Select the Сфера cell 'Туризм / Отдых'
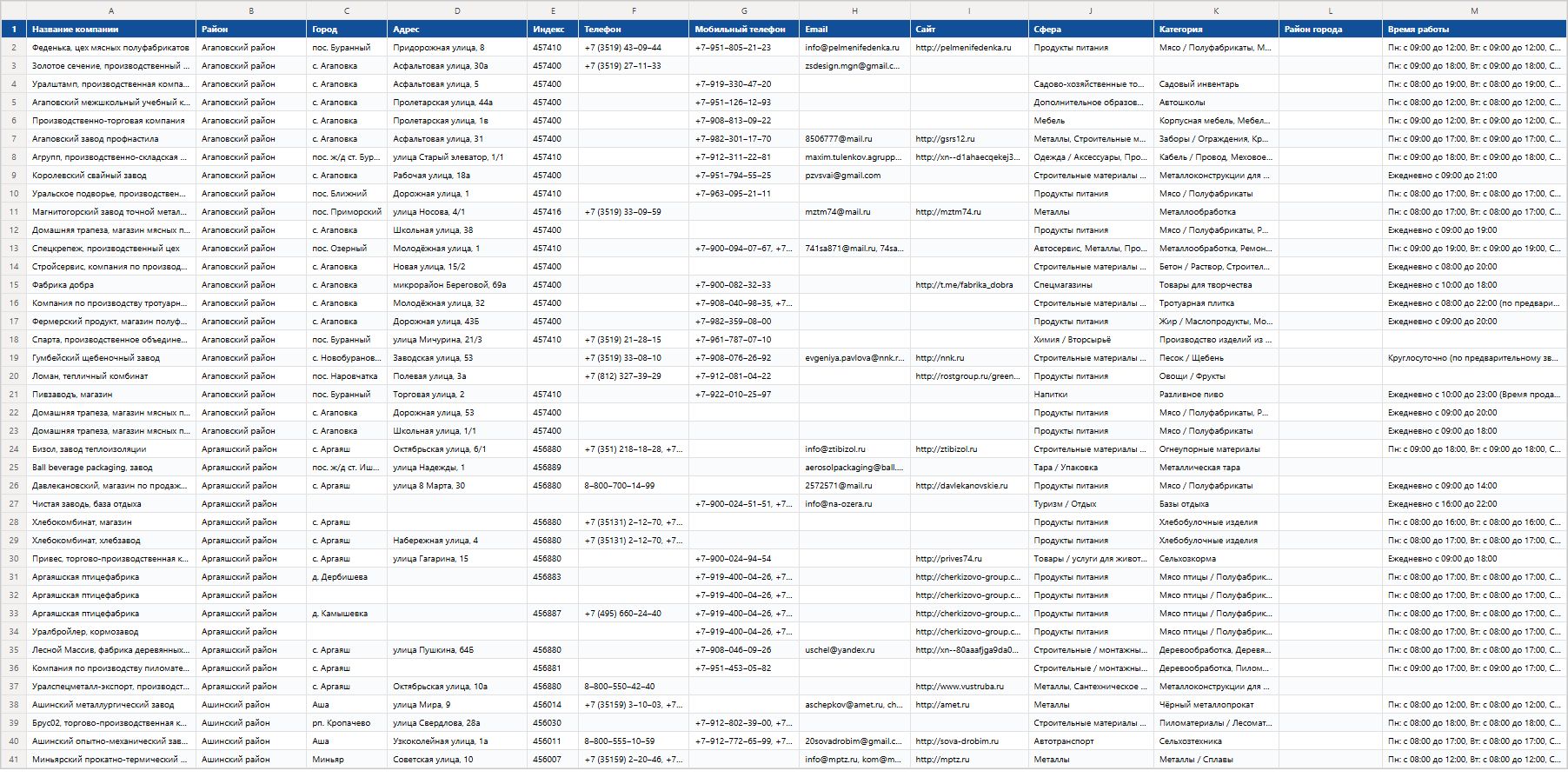The width and height of the screenshot is (1568, 784). (1091, 504)
